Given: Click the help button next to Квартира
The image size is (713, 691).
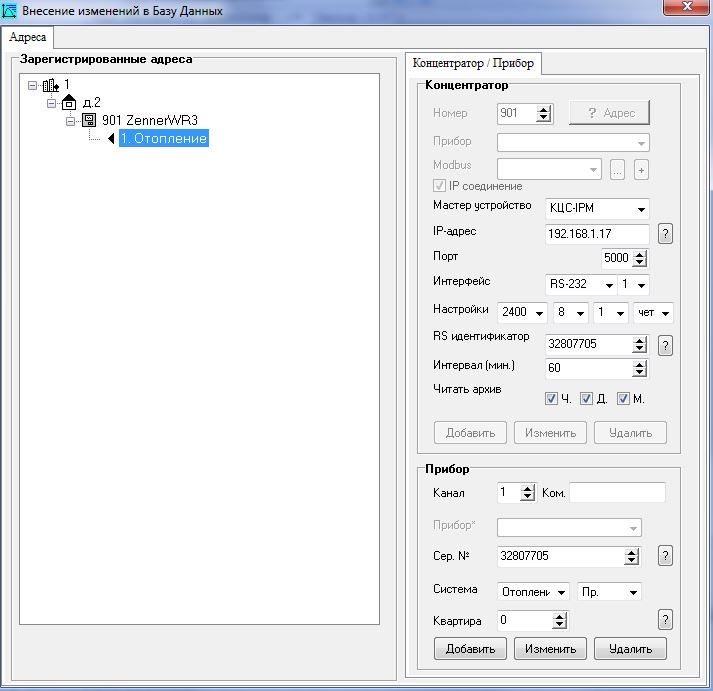Looking at the screenshot, I should pos(665,620).
